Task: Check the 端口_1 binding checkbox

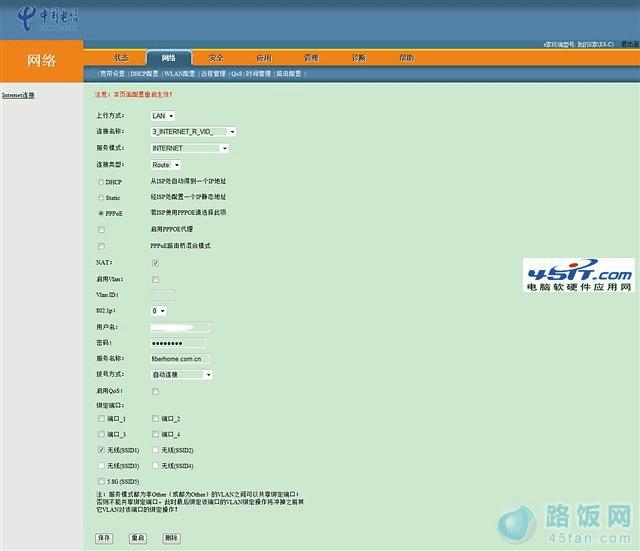Action: pyautogui.click(x=101, y=418)
